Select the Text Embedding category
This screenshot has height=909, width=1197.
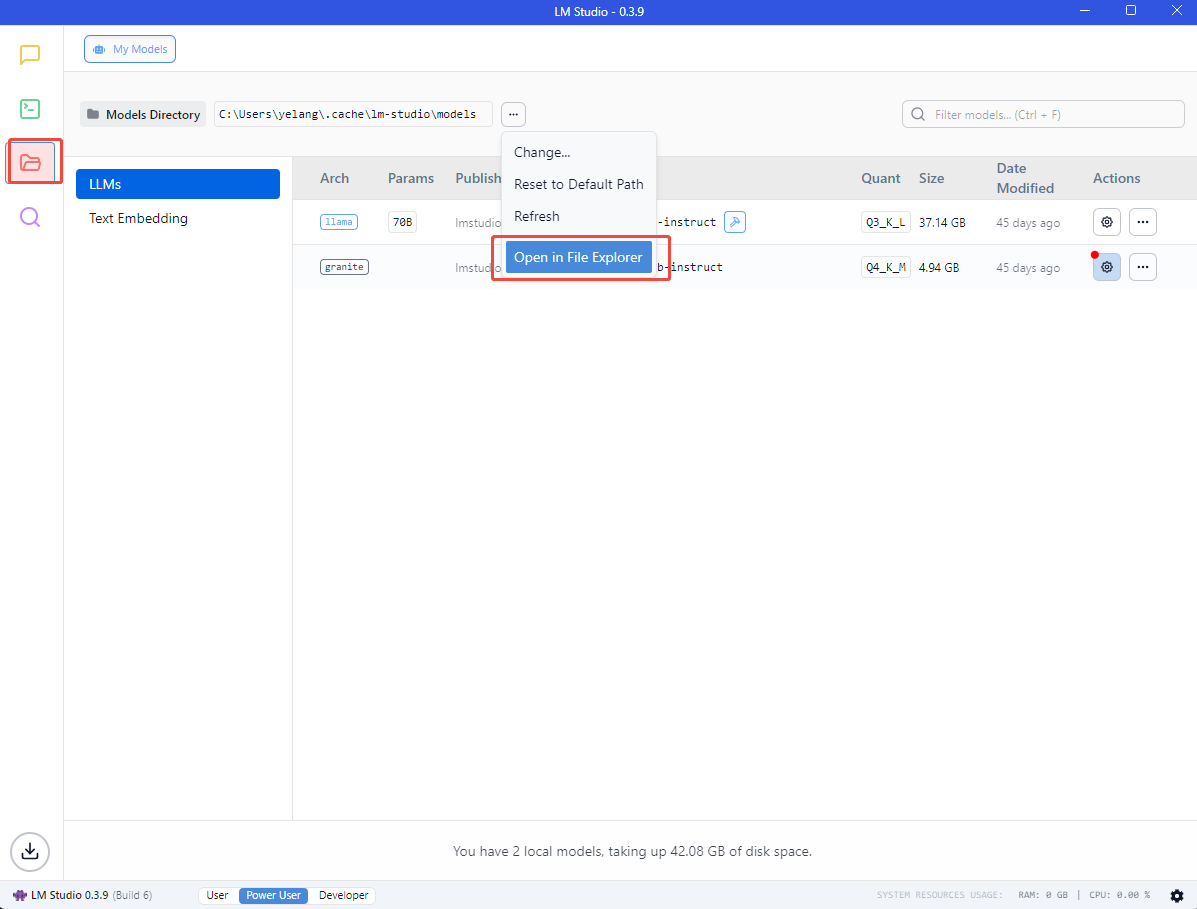click(138, 218)
